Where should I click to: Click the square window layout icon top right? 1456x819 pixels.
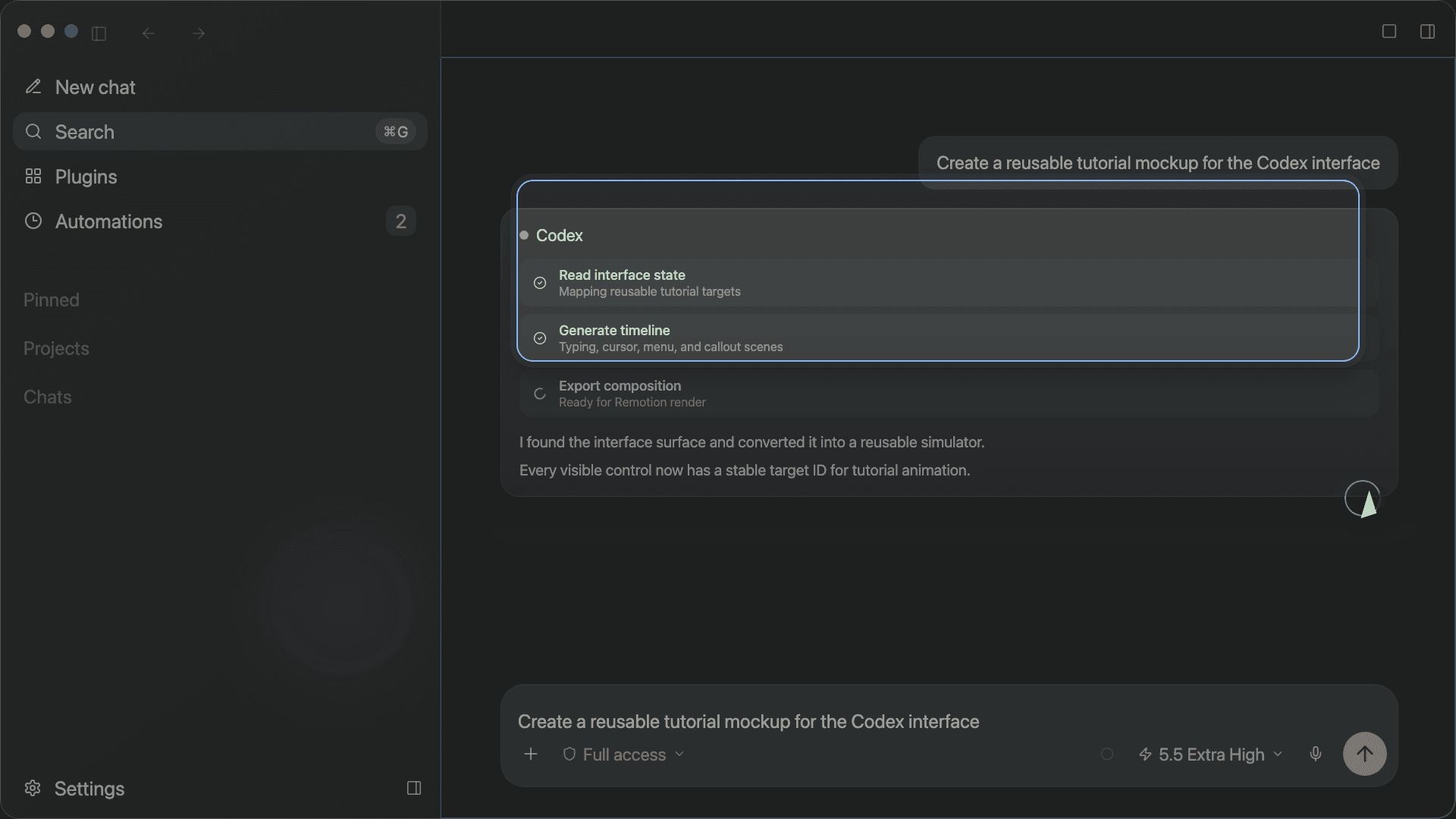tap(1389, 31)
